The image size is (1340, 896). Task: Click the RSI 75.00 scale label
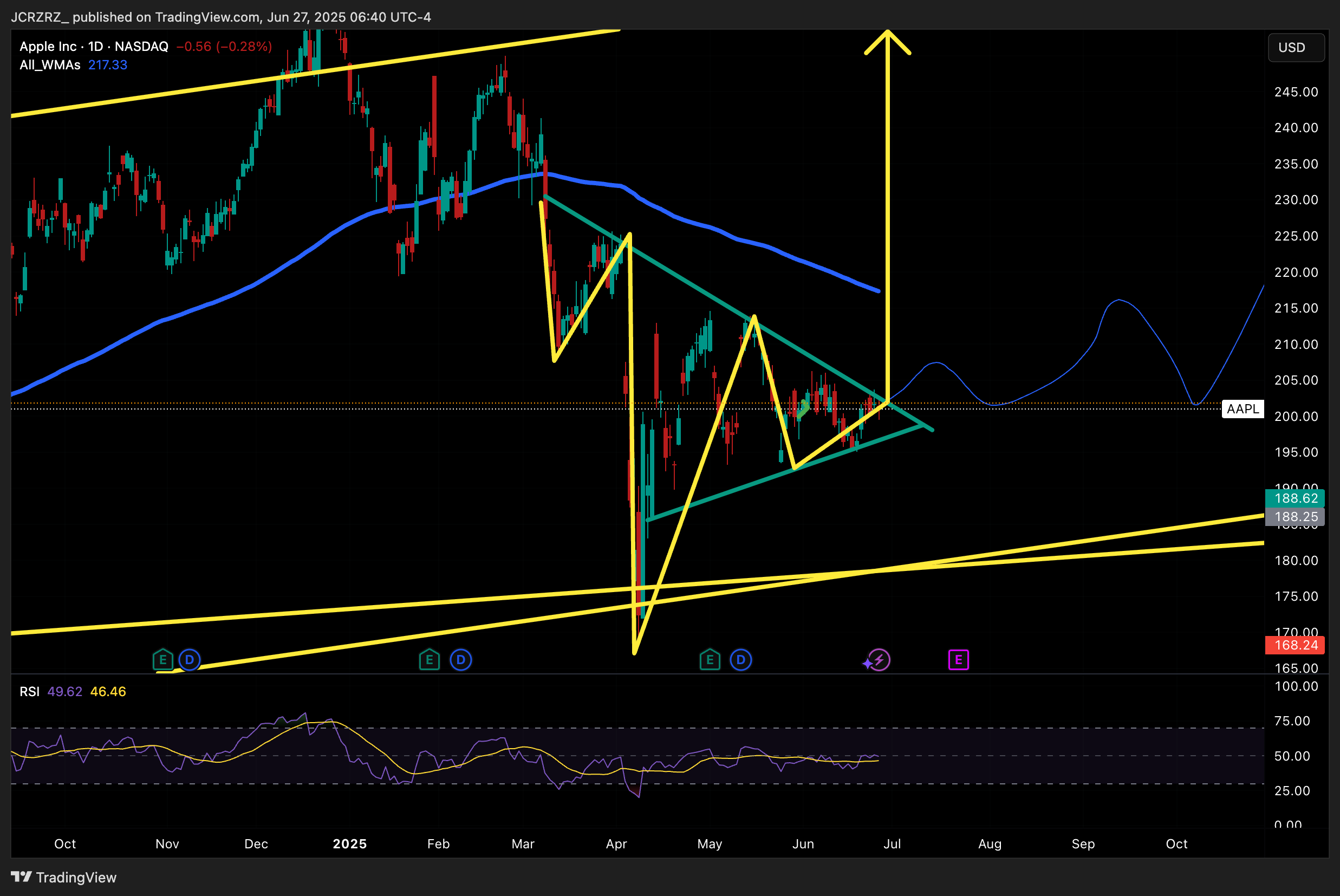click(x=1296, y=720)
